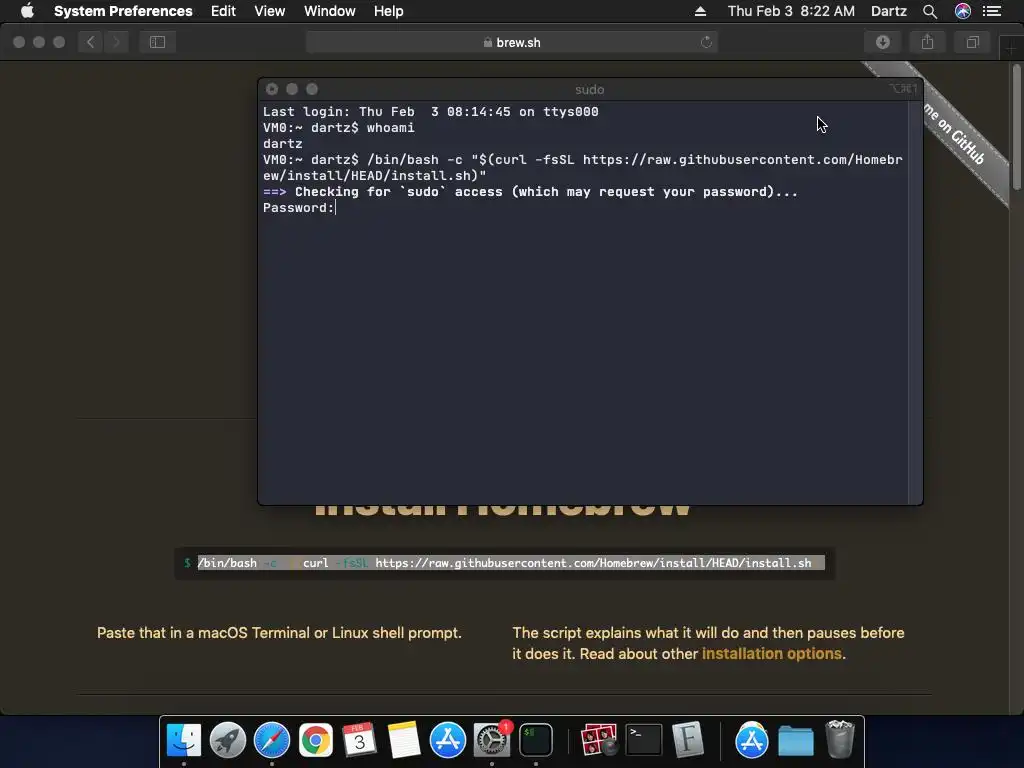Minimize the sudo Terminal window
The height and width of the screenshot is (768, 1024).
pyautogui.click(x=292, y=89)
